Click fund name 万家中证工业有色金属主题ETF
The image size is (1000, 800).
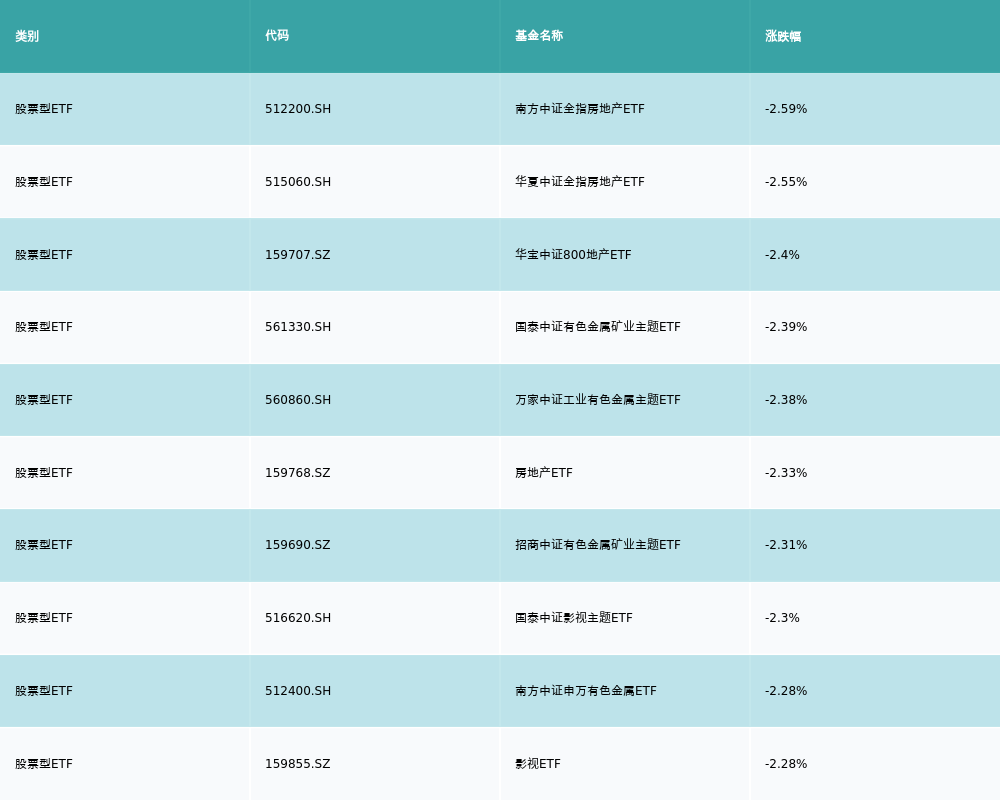(598, 400)
